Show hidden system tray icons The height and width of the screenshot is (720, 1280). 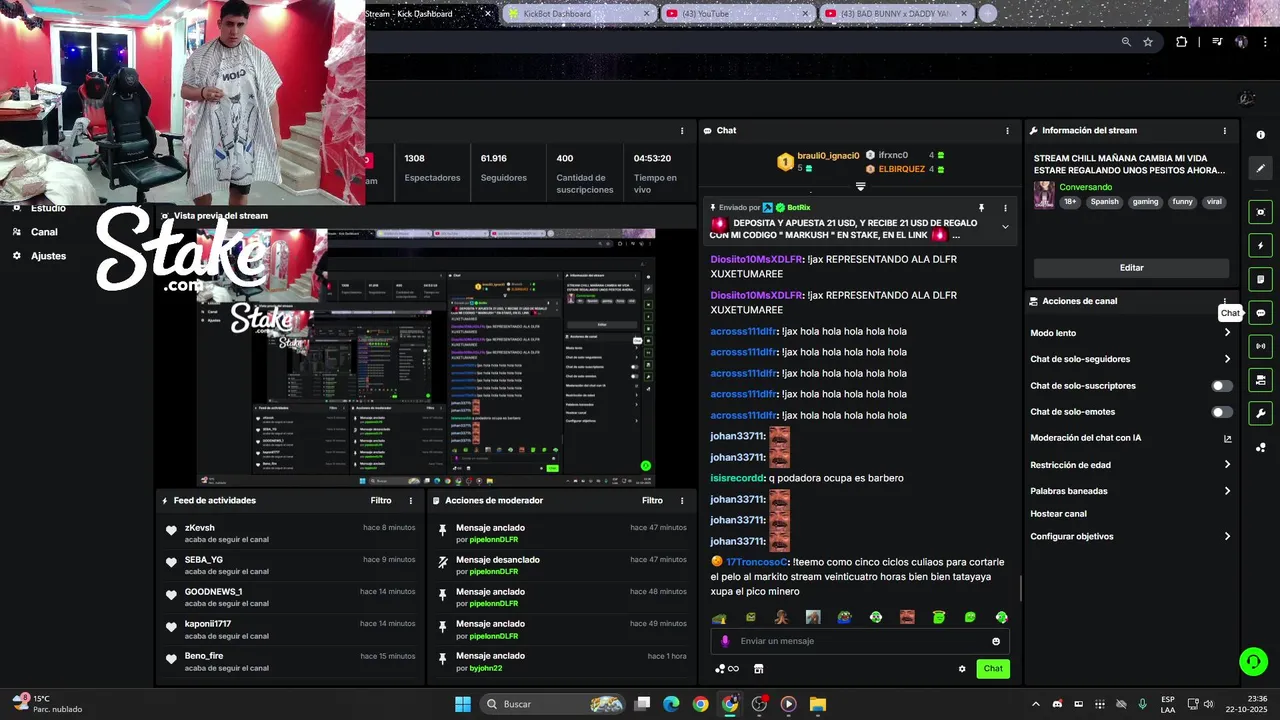[1035, 704]
